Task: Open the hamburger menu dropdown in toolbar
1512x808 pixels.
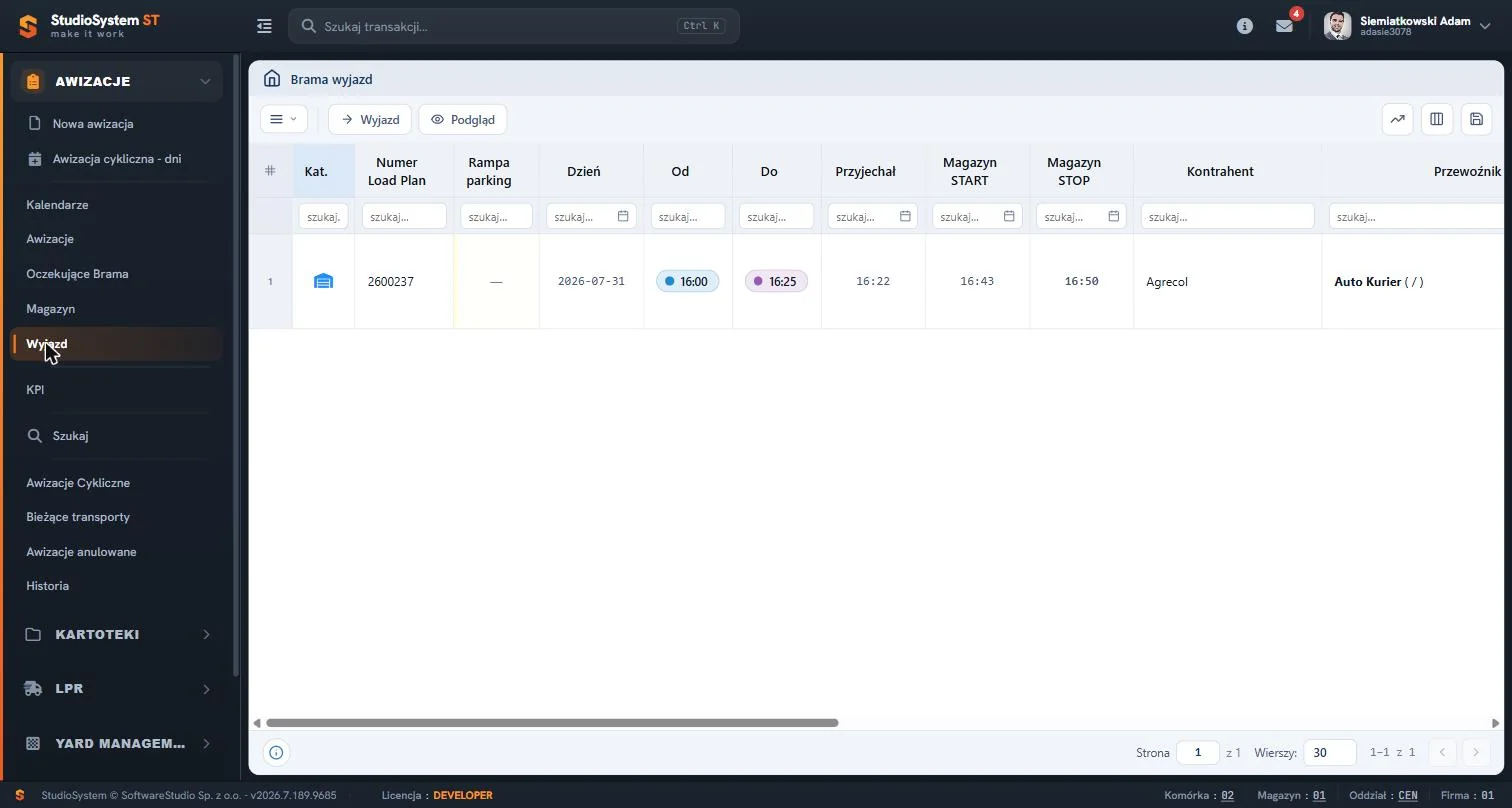Action: click(x=283, y=119)
